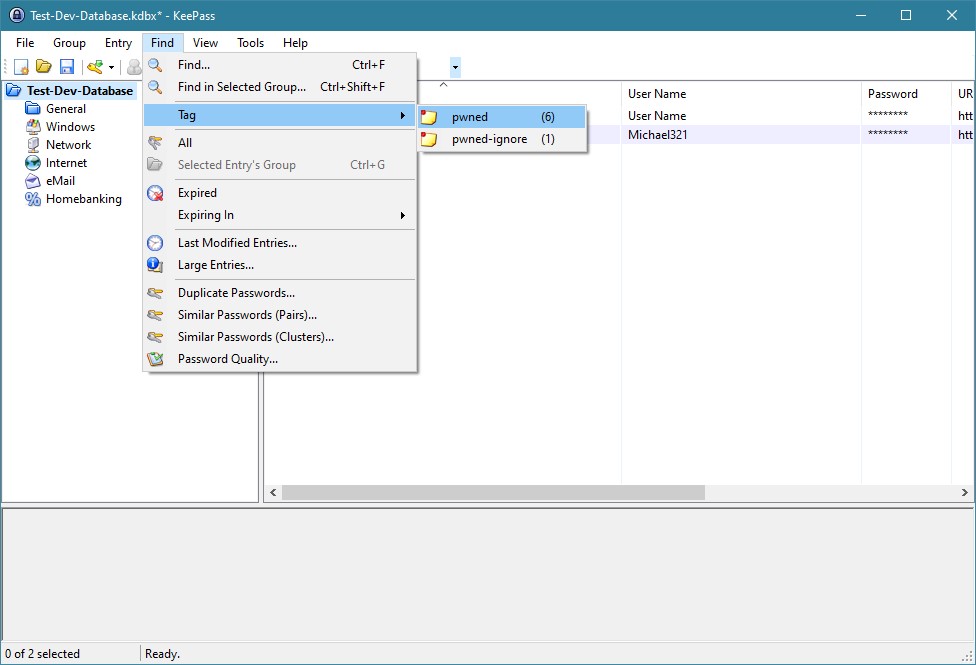Open the File menu
The width and height of the screenshot is (976, 665).
coord(25,42)
